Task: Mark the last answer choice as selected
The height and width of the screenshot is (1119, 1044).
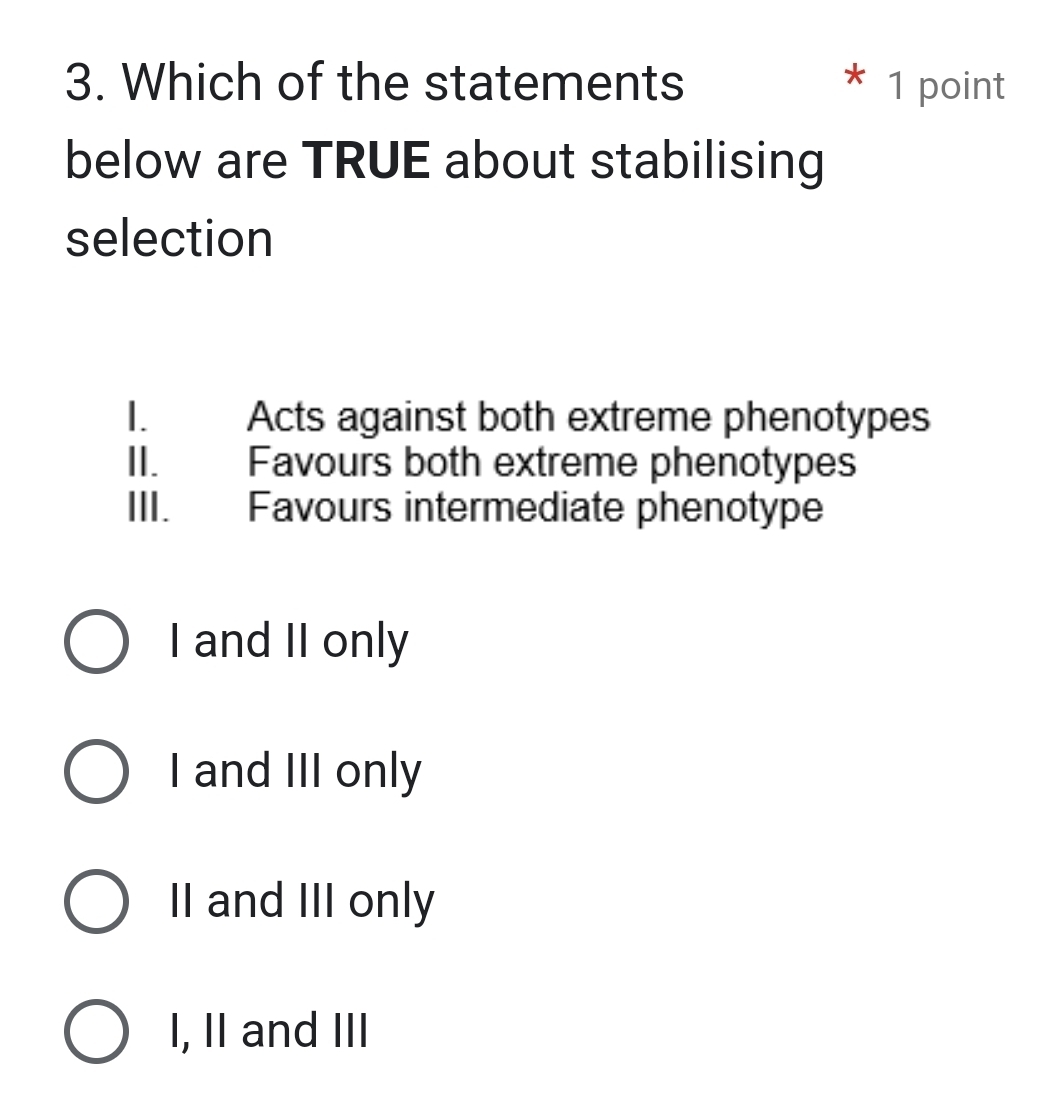Action: point(95,1030)
